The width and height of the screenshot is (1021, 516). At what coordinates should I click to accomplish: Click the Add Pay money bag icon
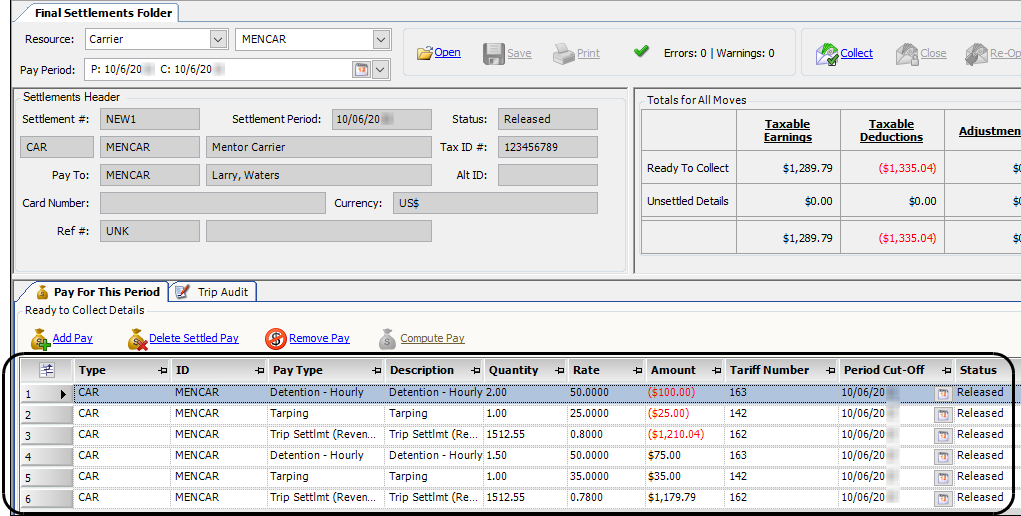pos(40,339)
